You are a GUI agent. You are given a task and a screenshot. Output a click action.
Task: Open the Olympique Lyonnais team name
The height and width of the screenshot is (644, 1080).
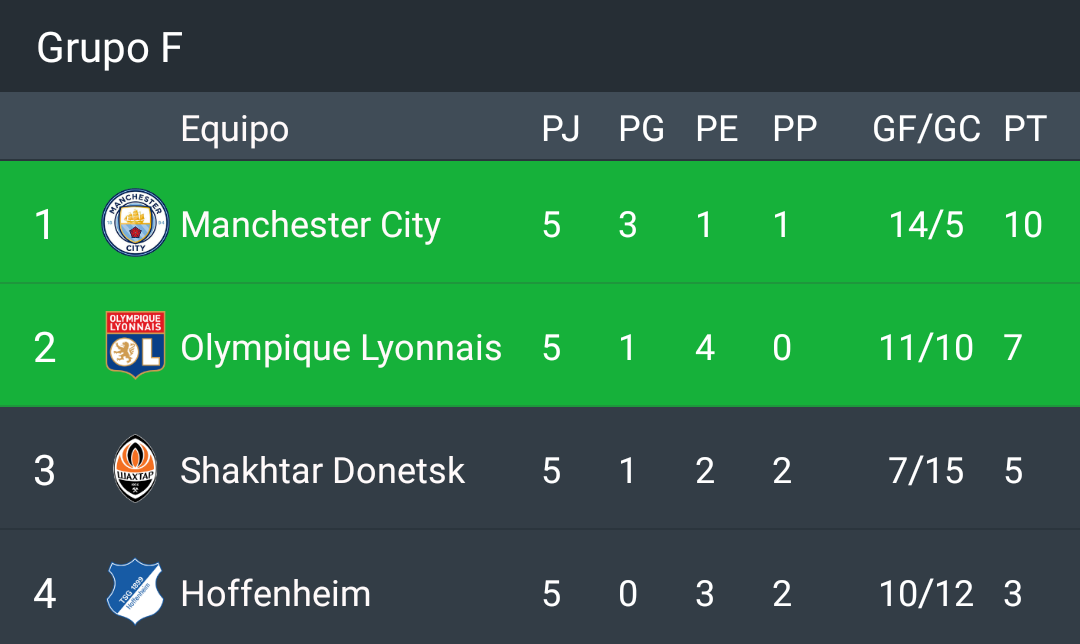(341, 348)
